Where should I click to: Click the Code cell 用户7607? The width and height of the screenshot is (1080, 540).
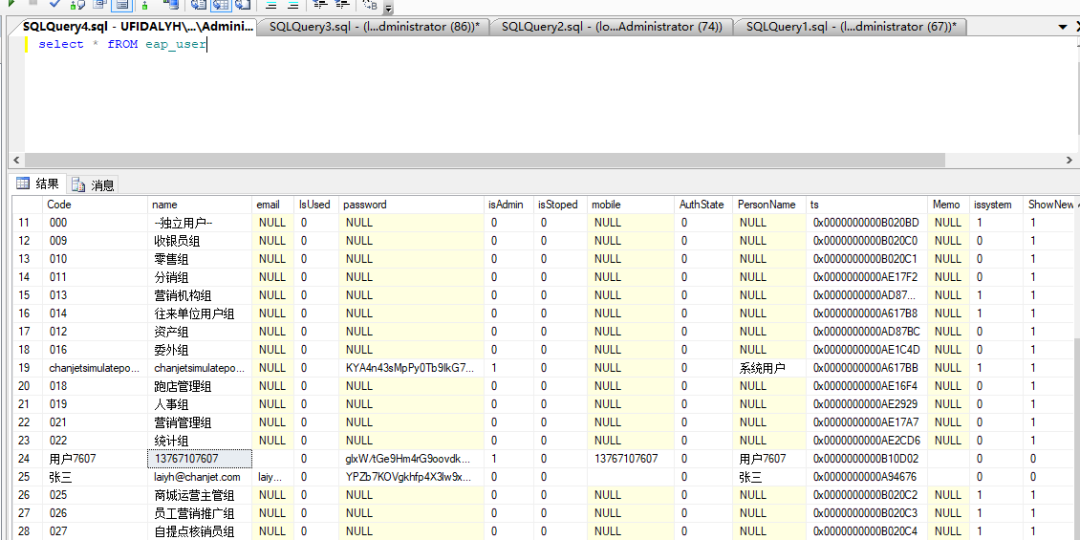click(x=96, y=458)
